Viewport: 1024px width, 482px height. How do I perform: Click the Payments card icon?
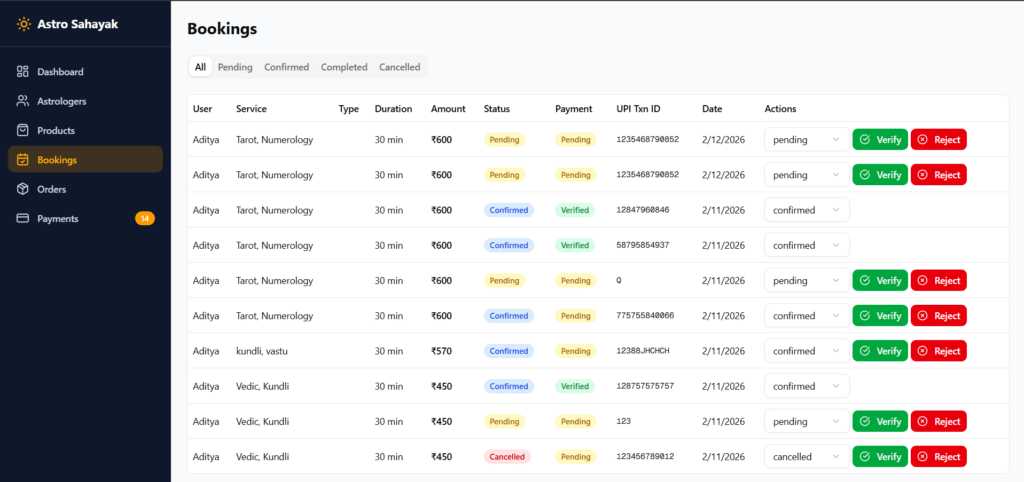23,218
